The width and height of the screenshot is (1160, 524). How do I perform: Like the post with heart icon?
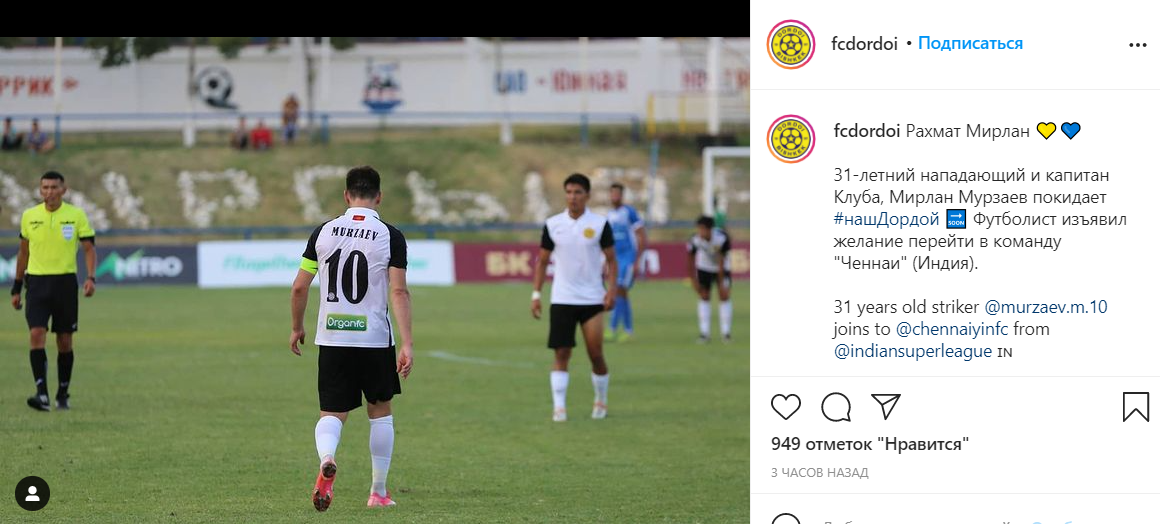click(x=786, y=407)
